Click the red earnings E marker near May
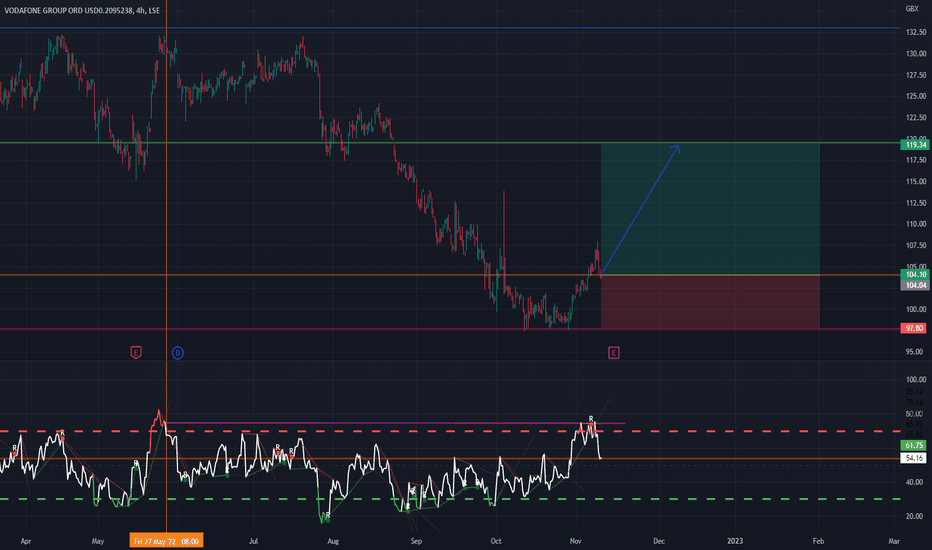Viewport: 932px width, 550px height. point(136,353)
